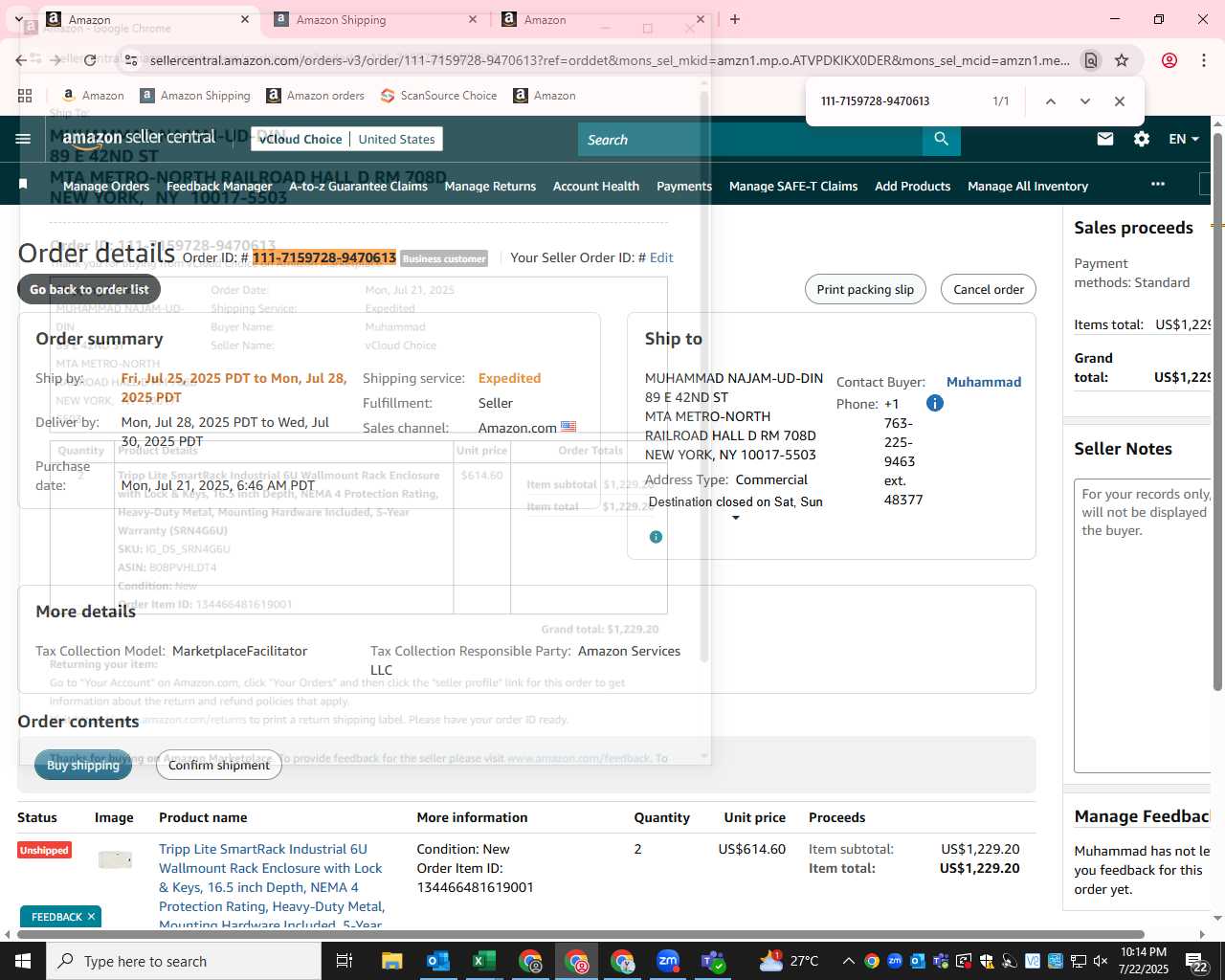This screenshot has width=1225, height=980.
Task: Open Feedback Manager menu item
Action: 219,186
